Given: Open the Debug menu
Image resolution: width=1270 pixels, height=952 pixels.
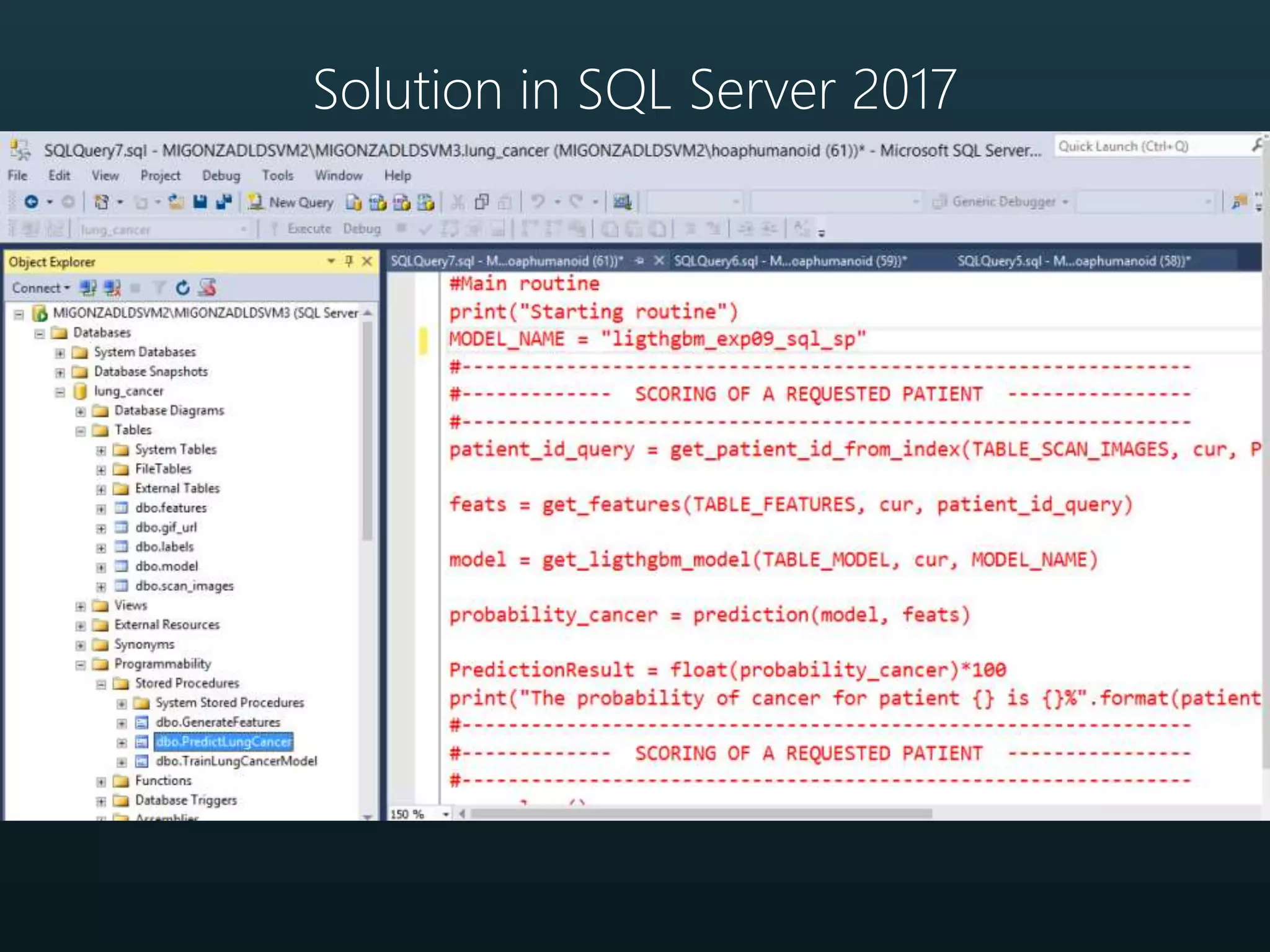Looking at the screenshot, I should pos(221,176).
